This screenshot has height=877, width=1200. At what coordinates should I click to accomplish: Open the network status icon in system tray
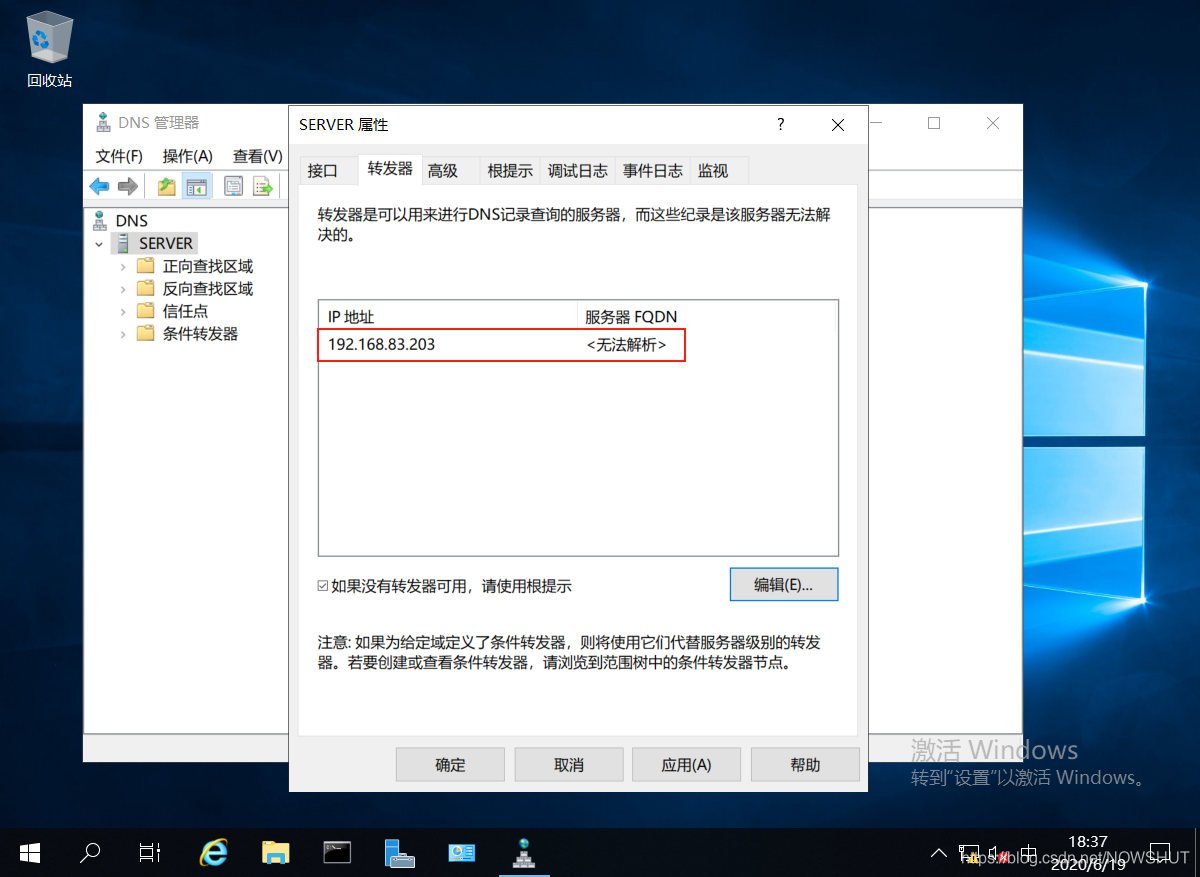coord(969,853)
